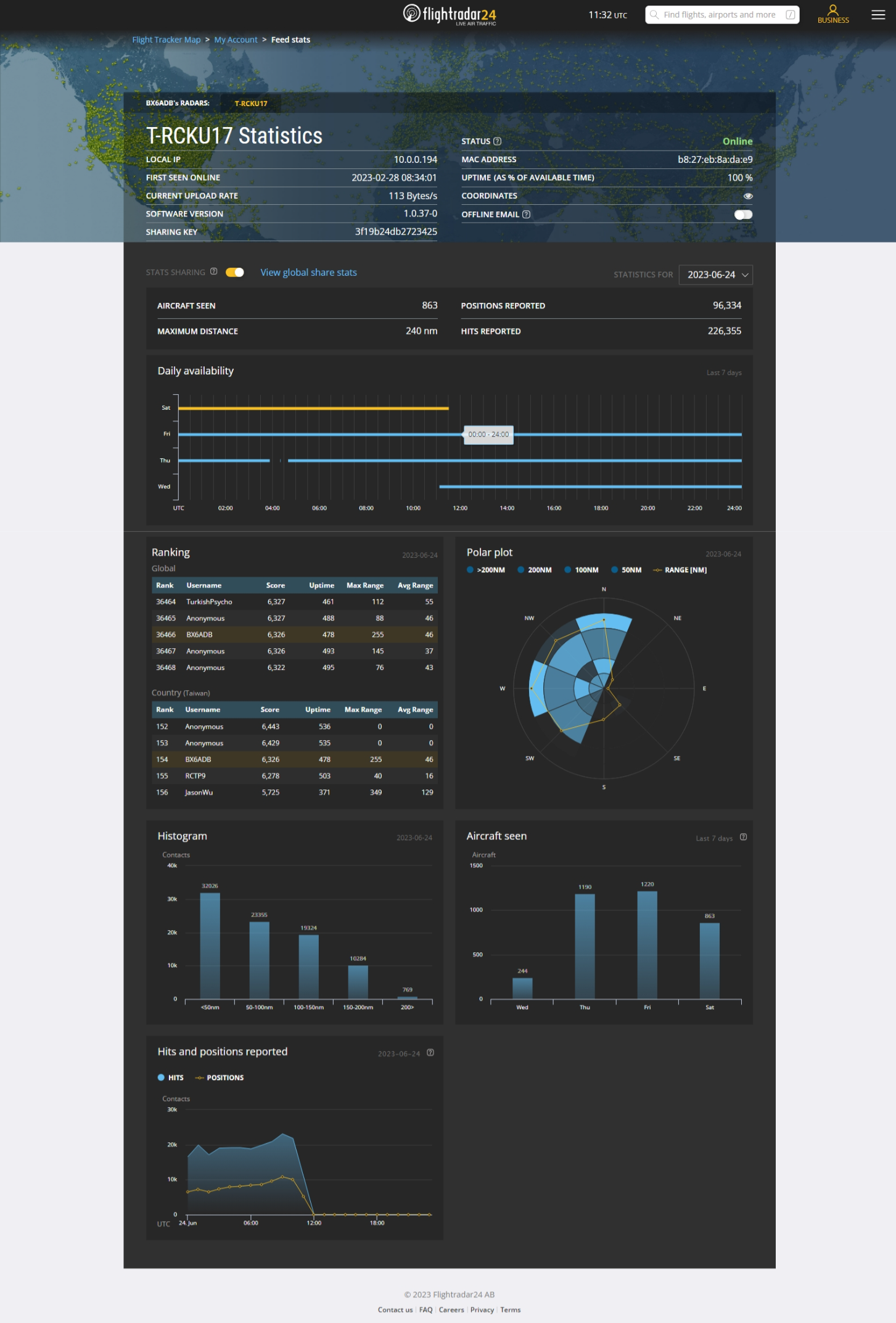Click the local IP 10.0.0.194

tap(416, 159)
